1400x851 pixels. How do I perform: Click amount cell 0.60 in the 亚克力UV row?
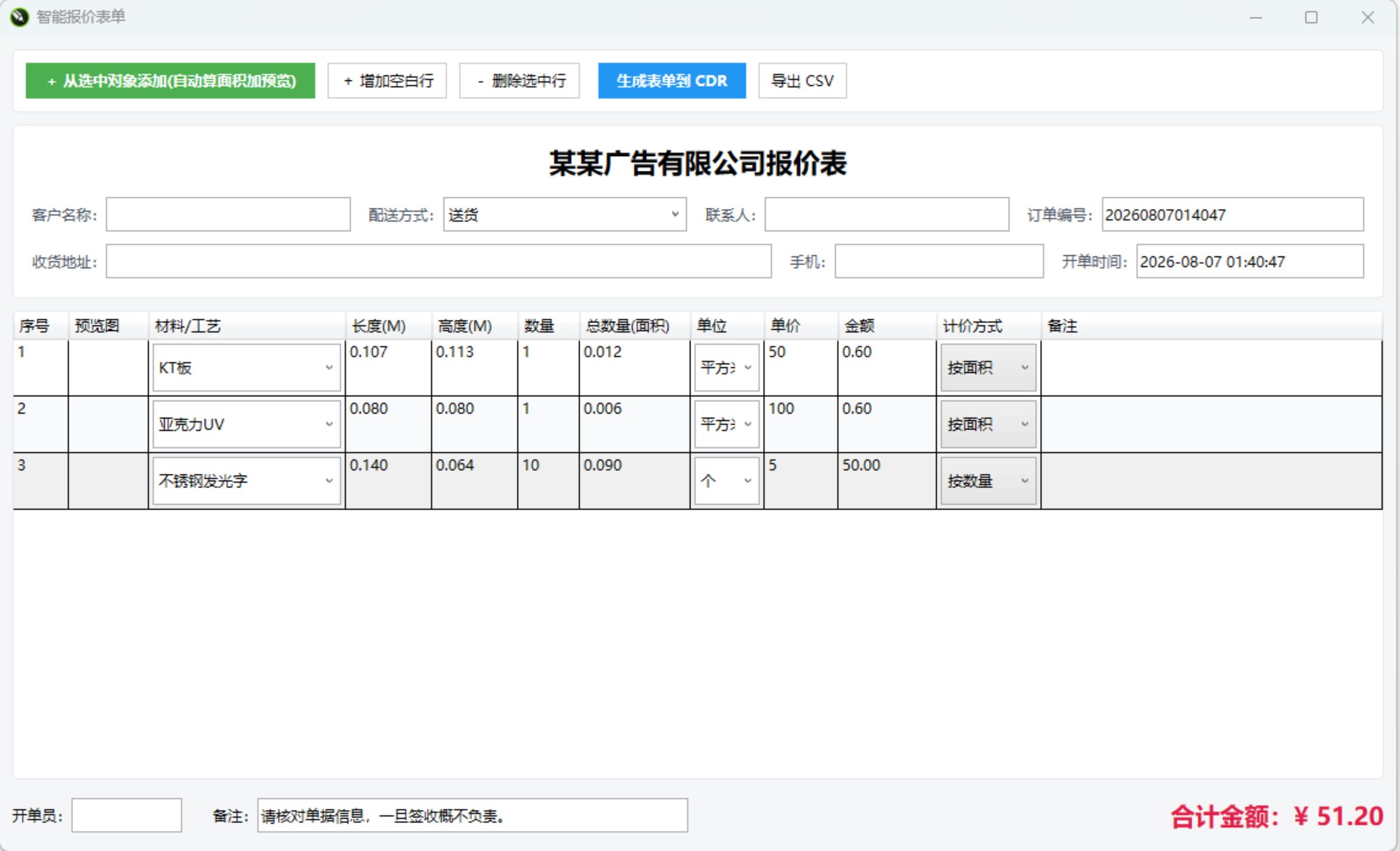887,424
